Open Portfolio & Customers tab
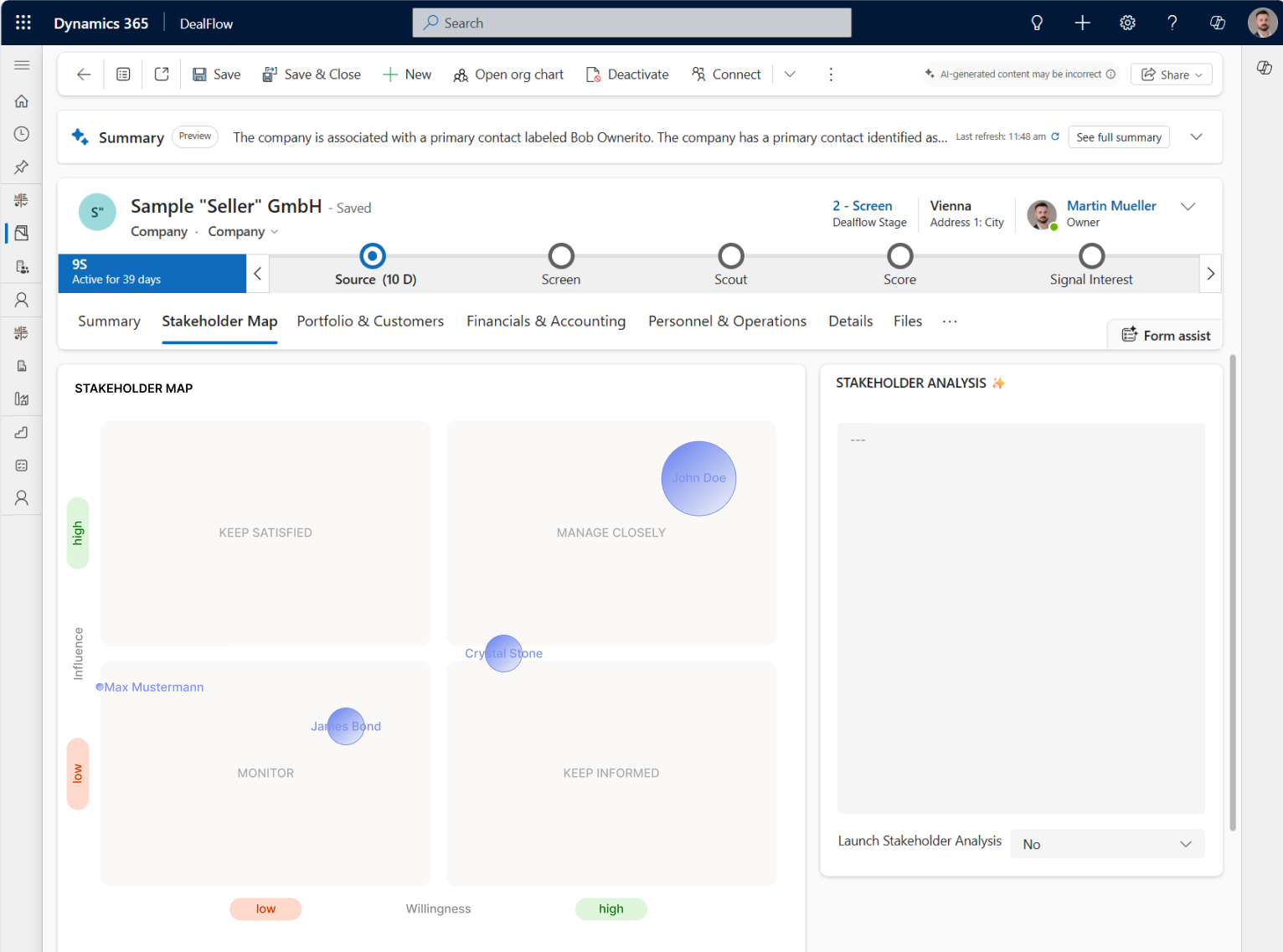This screenshot has height=952, width=1283. coord(370,322)
